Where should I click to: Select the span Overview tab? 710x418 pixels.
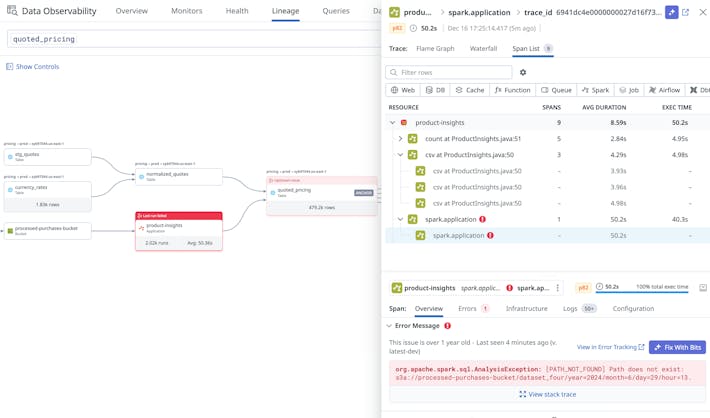[429, 308]
